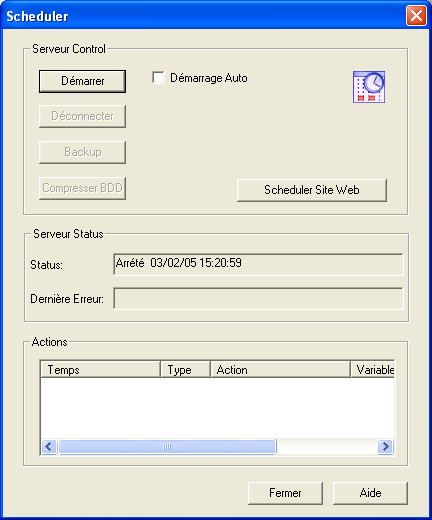Screen dimensions: 432x520
Task: Click the Démarrage Auto label
Action: [209, 78]
